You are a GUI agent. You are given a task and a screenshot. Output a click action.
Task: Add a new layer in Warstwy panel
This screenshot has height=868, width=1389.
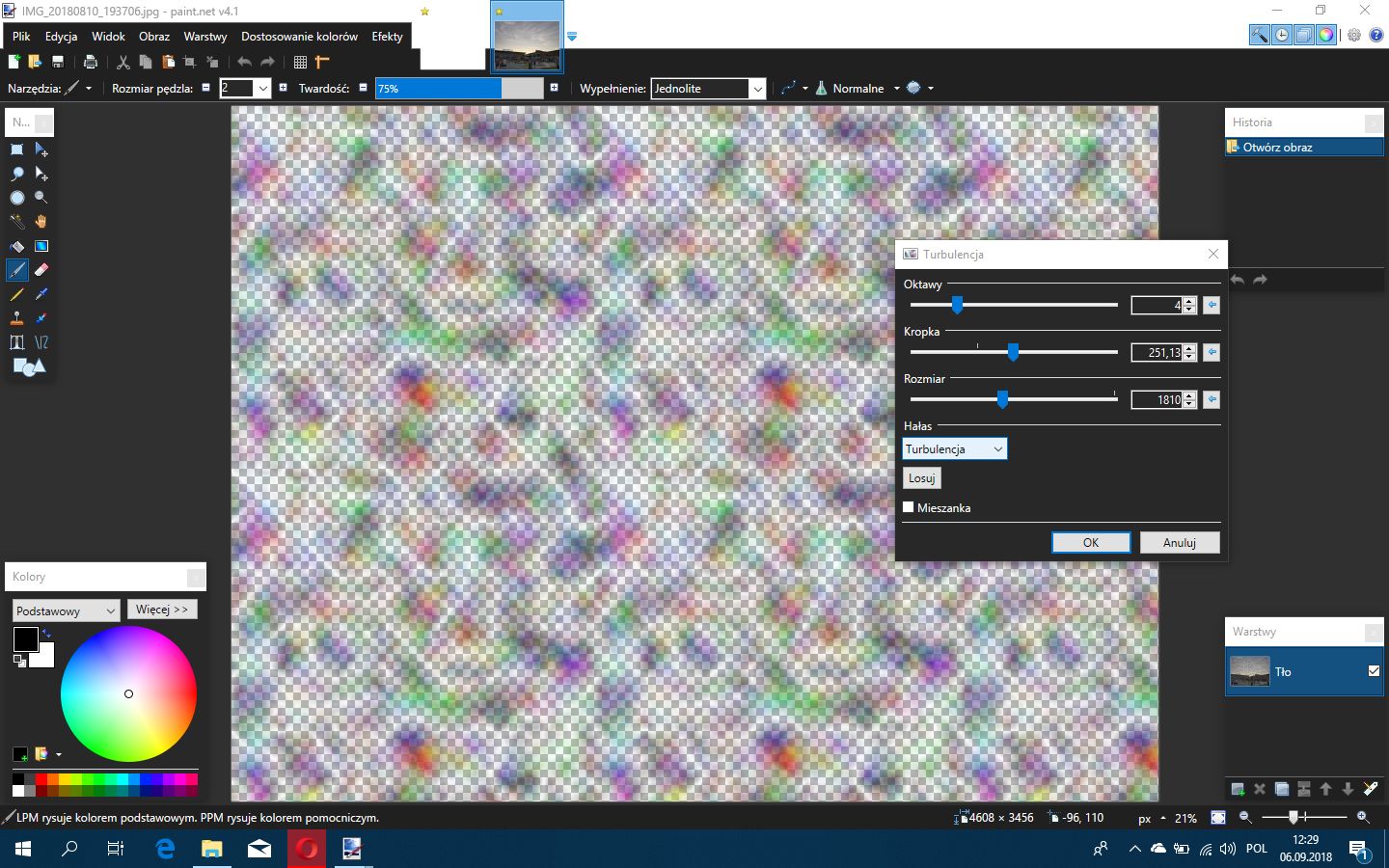pyautogui.click(x=1238, y=789)
